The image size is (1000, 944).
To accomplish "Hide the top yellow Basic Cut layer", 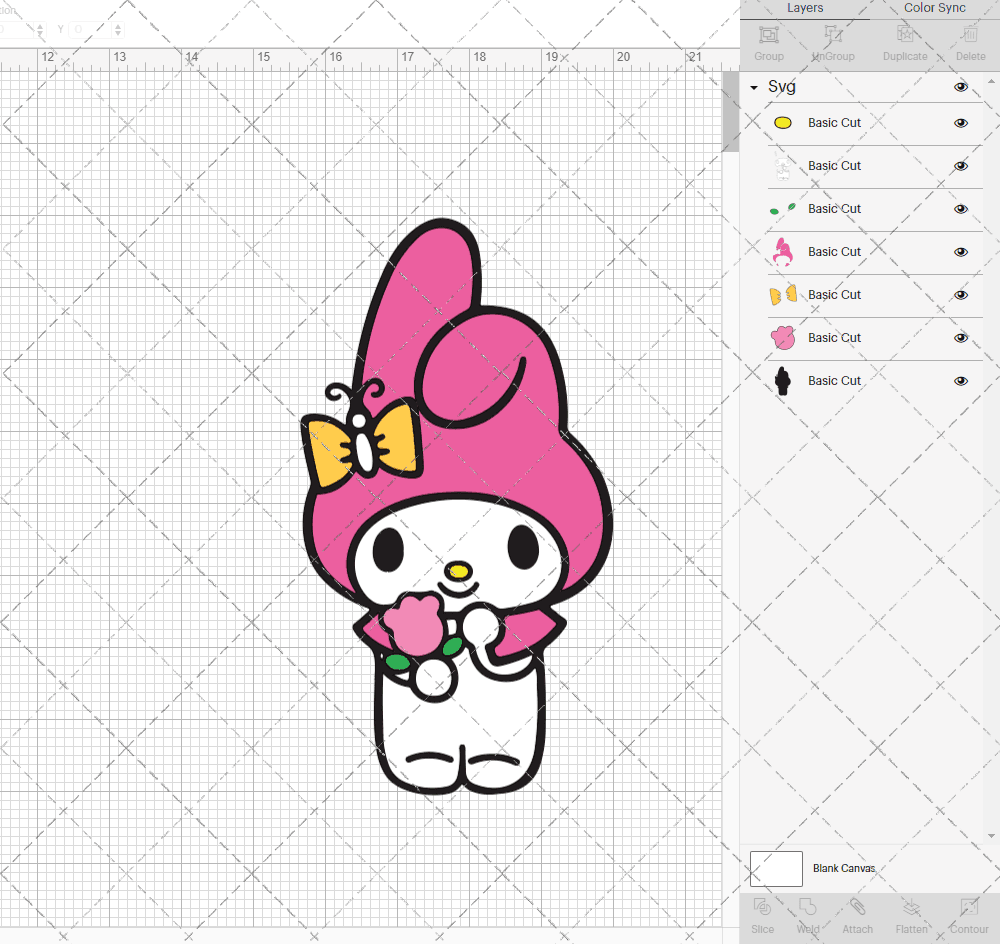I will (x=961, y=122).
